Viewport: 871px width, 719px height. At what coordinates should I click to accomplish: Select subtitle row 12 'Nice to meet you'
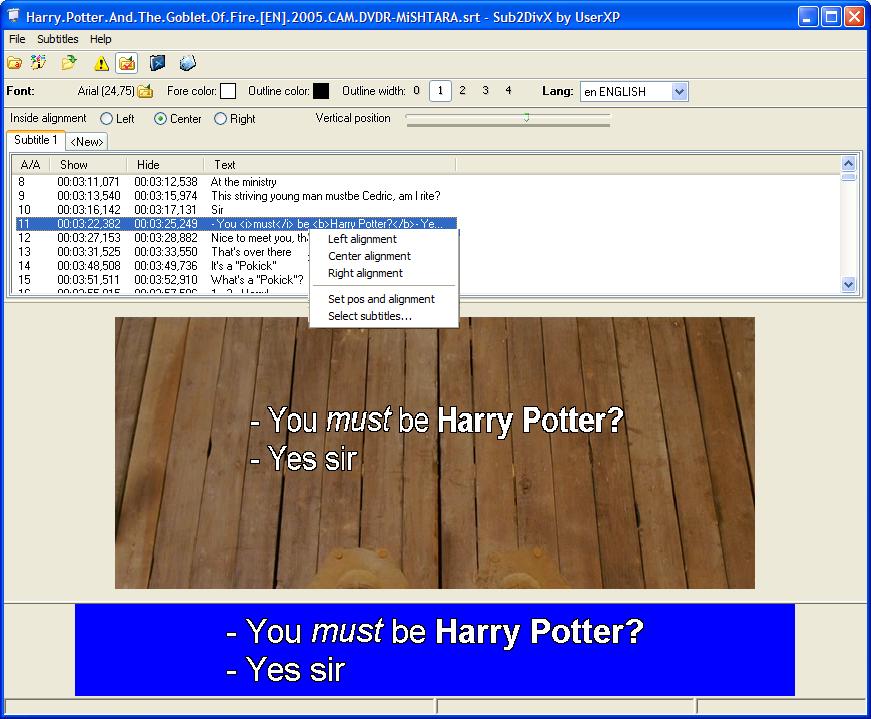162,238
